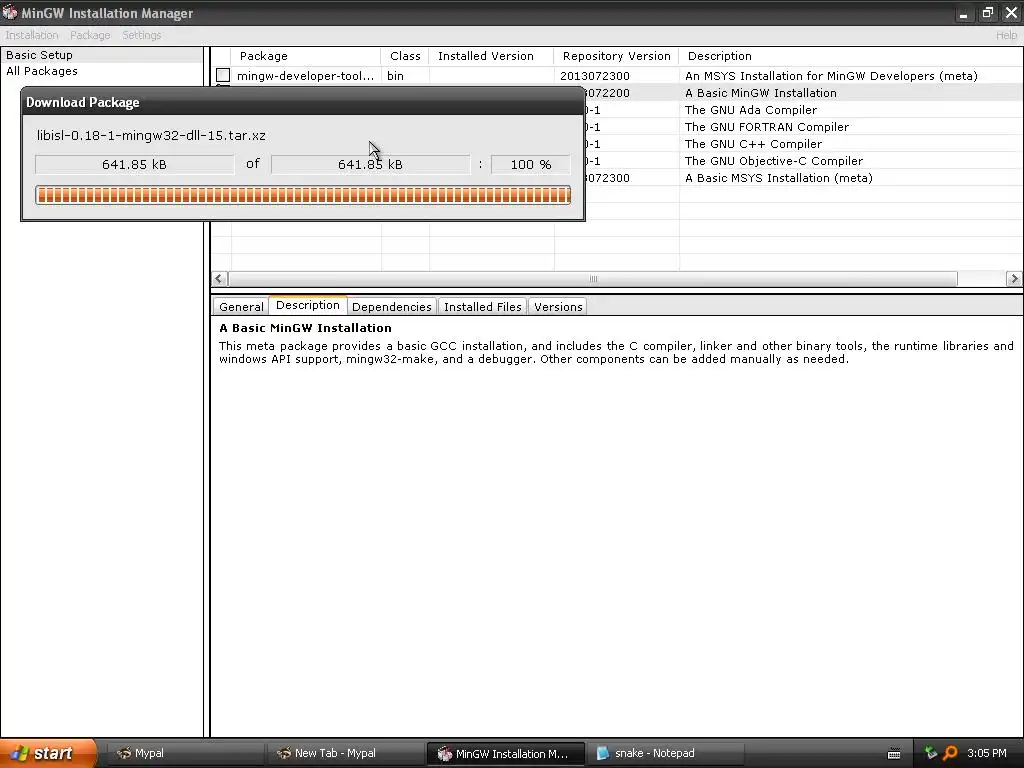Open the Installation menu
Image resolution: width=1024 pixels, height=768 pixels.
[x=32, y=35]
